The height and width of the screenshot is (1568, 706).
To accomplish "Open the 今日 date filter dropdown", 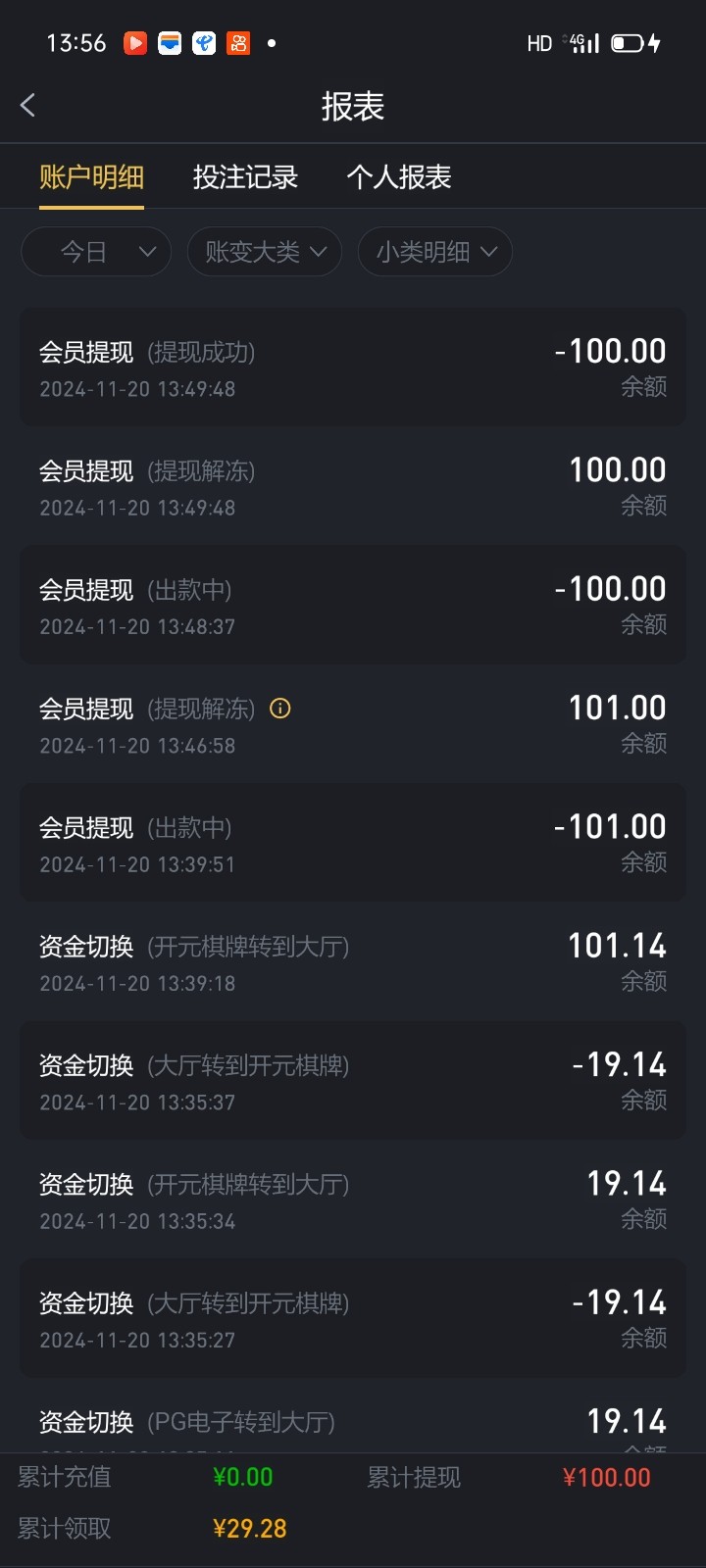I will 96,252.
